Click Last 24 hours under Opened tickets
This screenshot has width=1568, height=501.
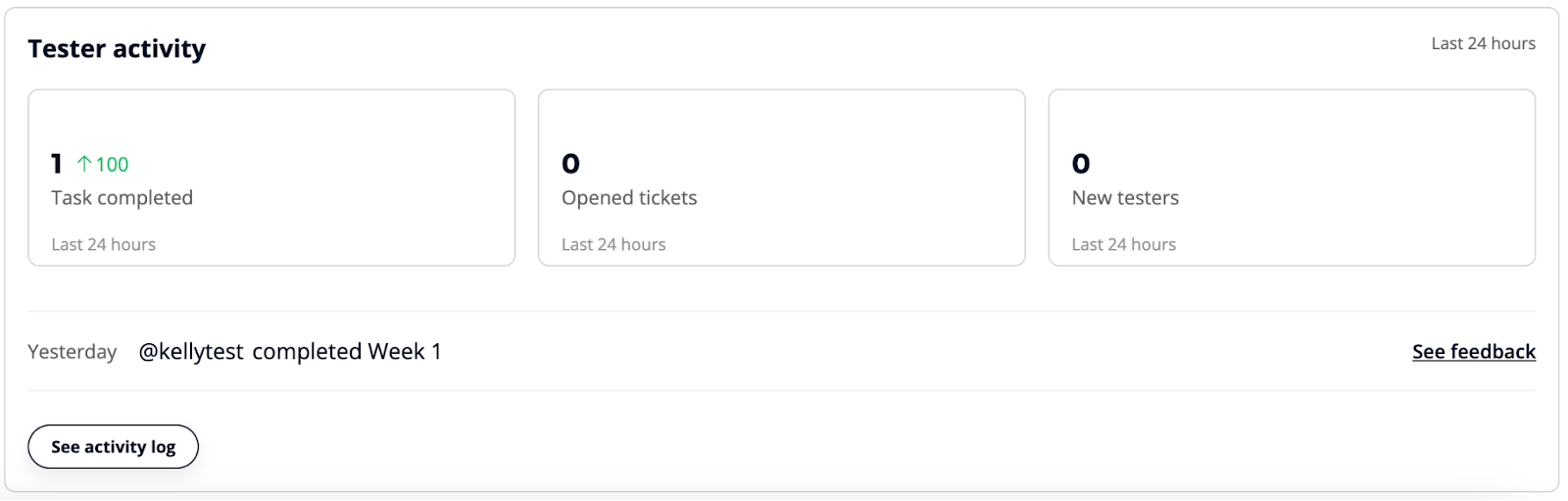(x=613, y=245)
